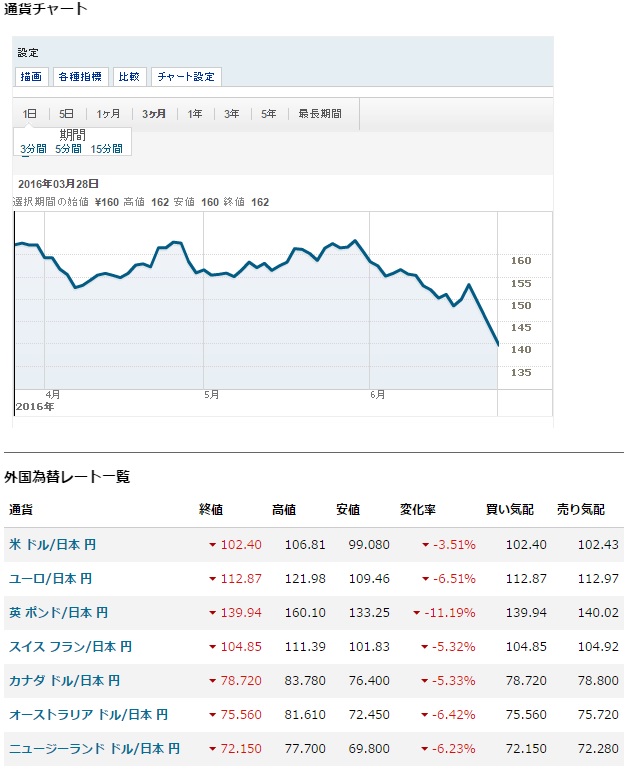Screen dimensions: 630x771
Task: Open the スイスフラン/日本円 currency pair
Action: point(70,646)
